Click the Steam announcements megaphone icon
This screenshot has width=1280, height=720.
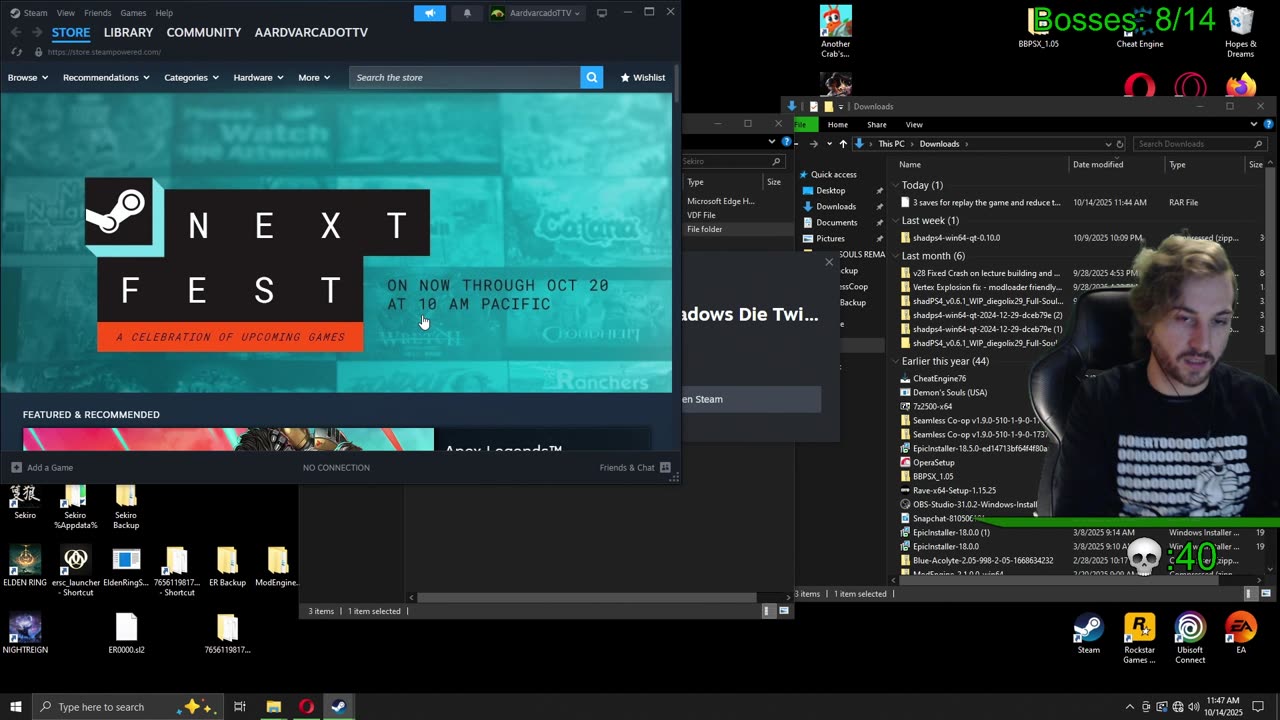pyautogui.click(x=430, y=13)
